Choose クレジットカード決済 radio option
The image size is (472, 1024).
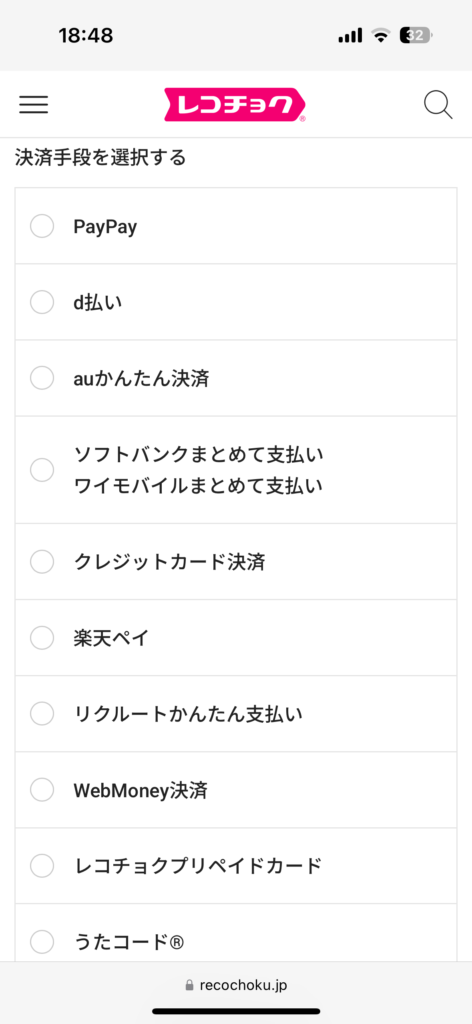point(42,562)
